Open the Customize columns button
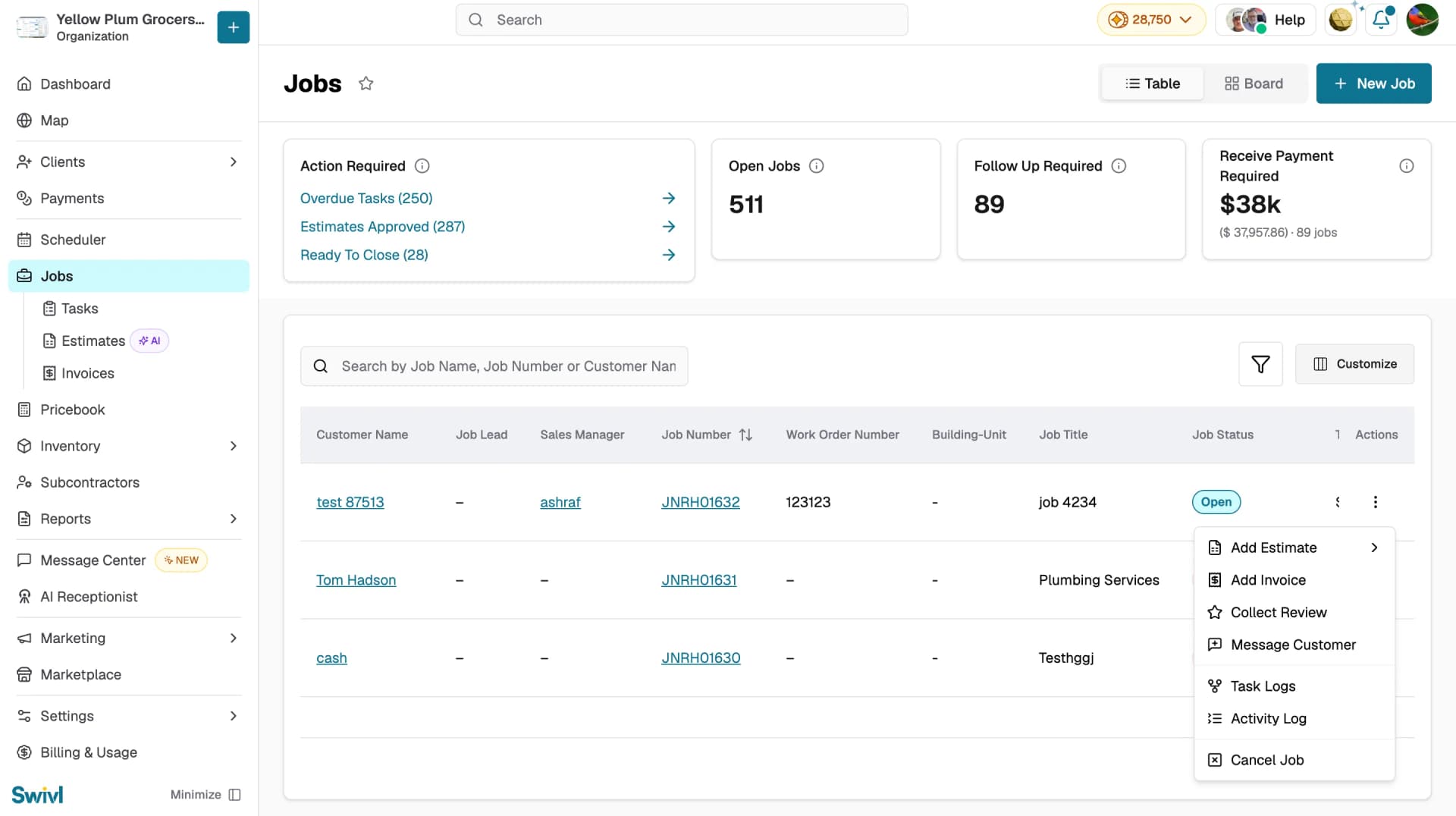 tap(1354, 364)
